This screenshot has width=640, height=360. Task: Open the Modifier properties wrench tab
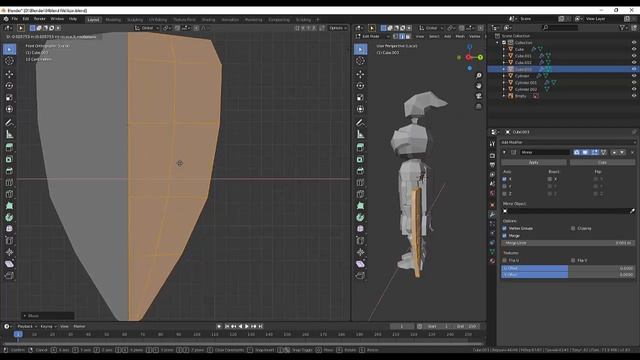click(492, 214)
